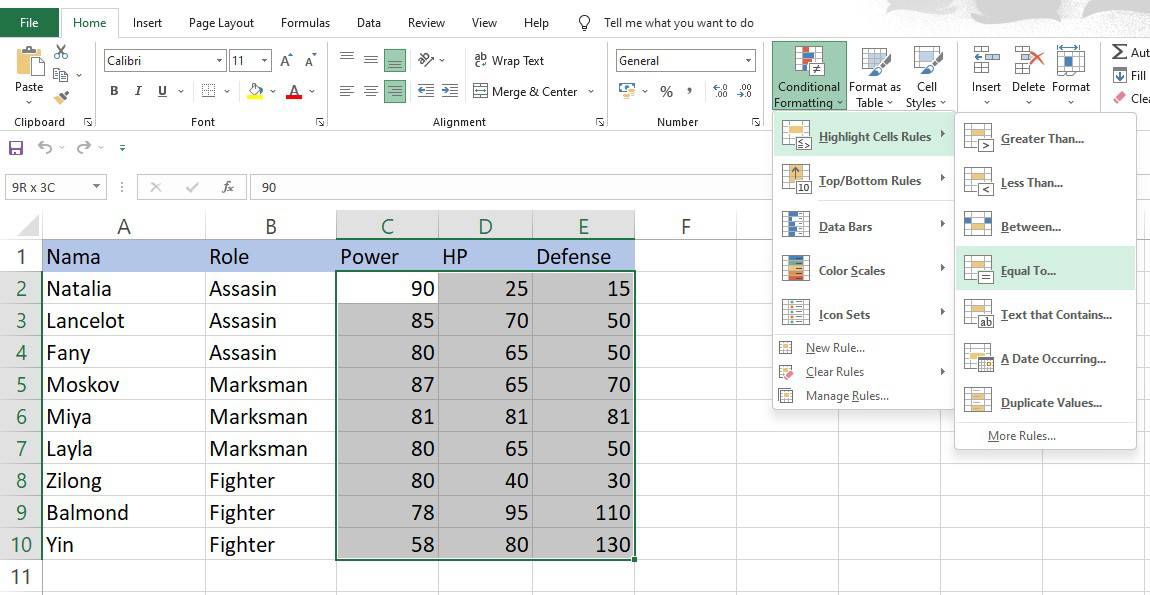Toggle Underline formatting
The height and width of the screenshot is (595, 1150).
pyautogui.click(x=161, y=92)
